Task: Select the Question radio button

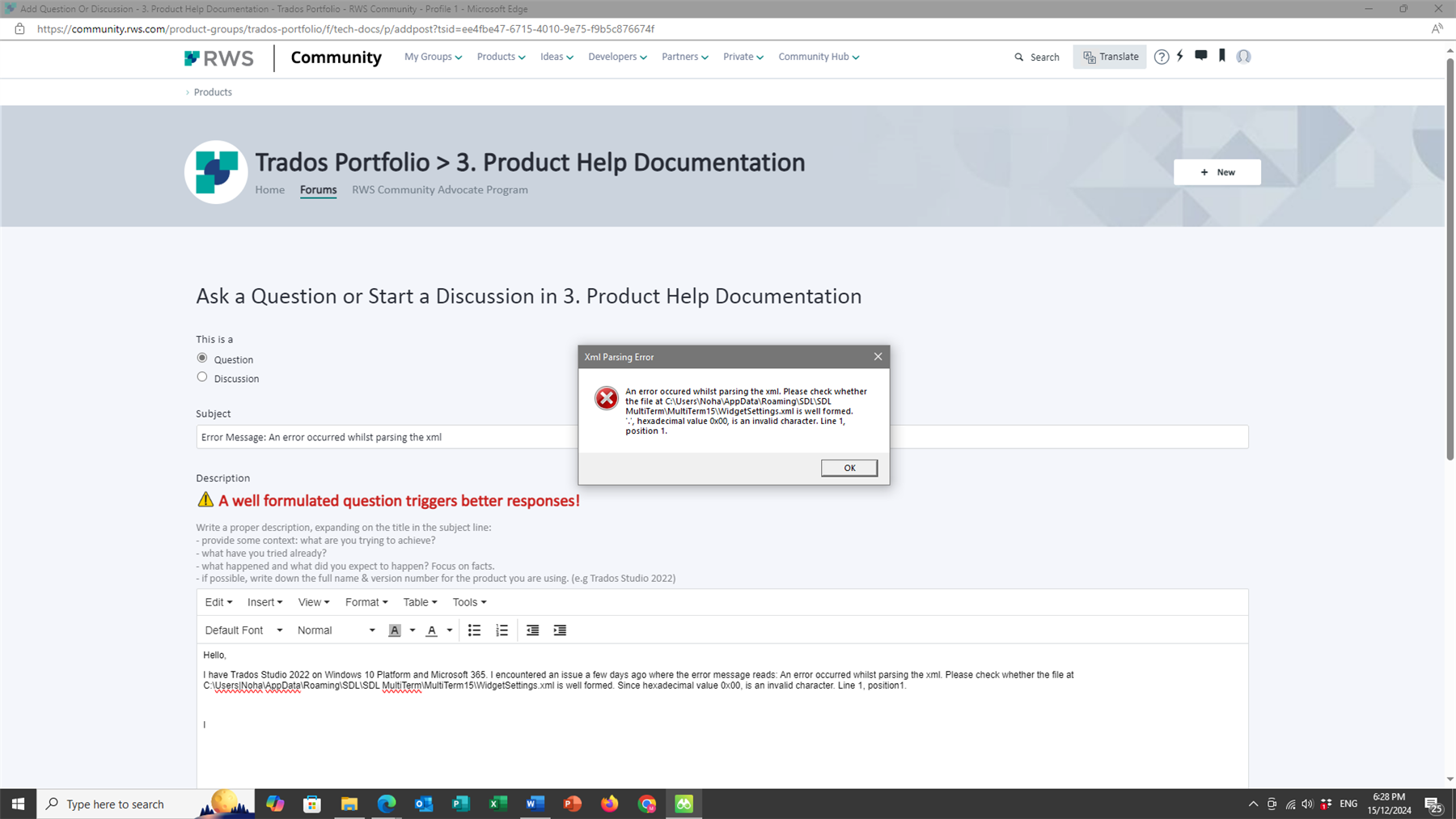Action: [x=202, y=358]
